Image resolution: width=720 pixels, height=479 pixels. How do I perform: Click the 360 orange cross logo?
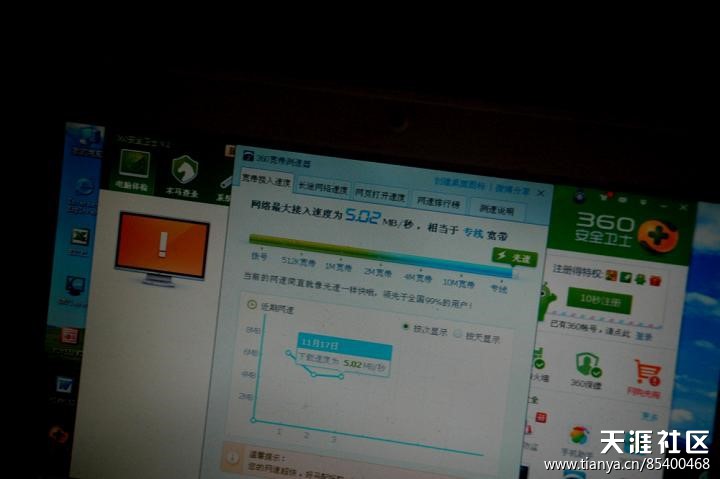[658, 235]
